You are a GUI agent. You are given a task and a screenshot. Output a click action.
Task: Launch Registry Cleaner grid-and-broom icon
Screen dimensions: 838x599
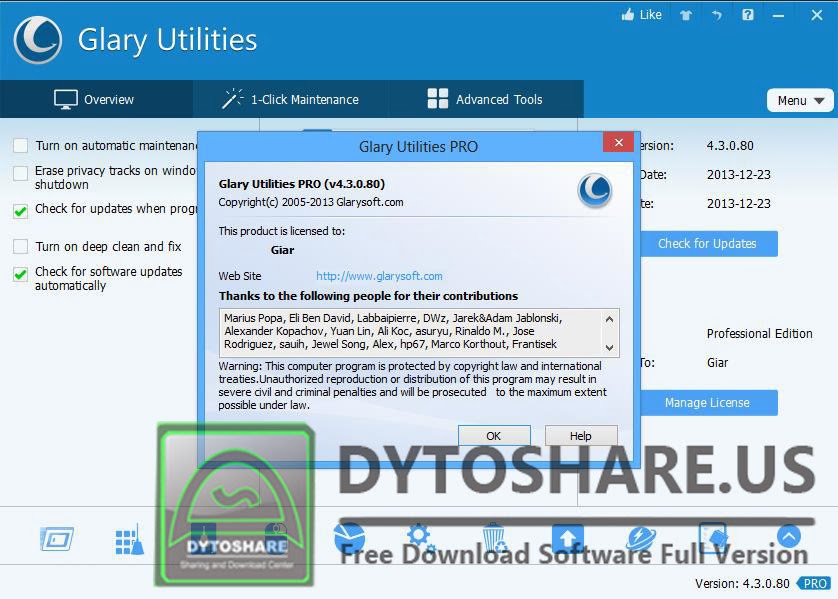tap(129, 540)
